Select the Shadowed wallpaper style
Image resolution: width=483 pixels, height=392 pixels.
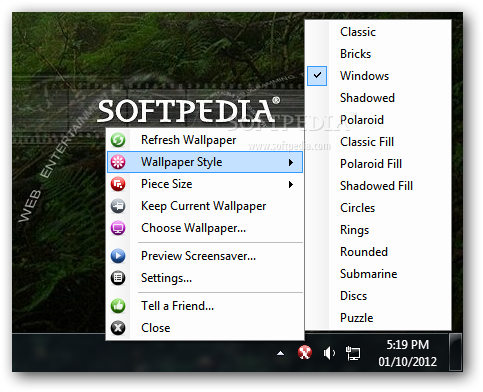(x=378, y=98)
